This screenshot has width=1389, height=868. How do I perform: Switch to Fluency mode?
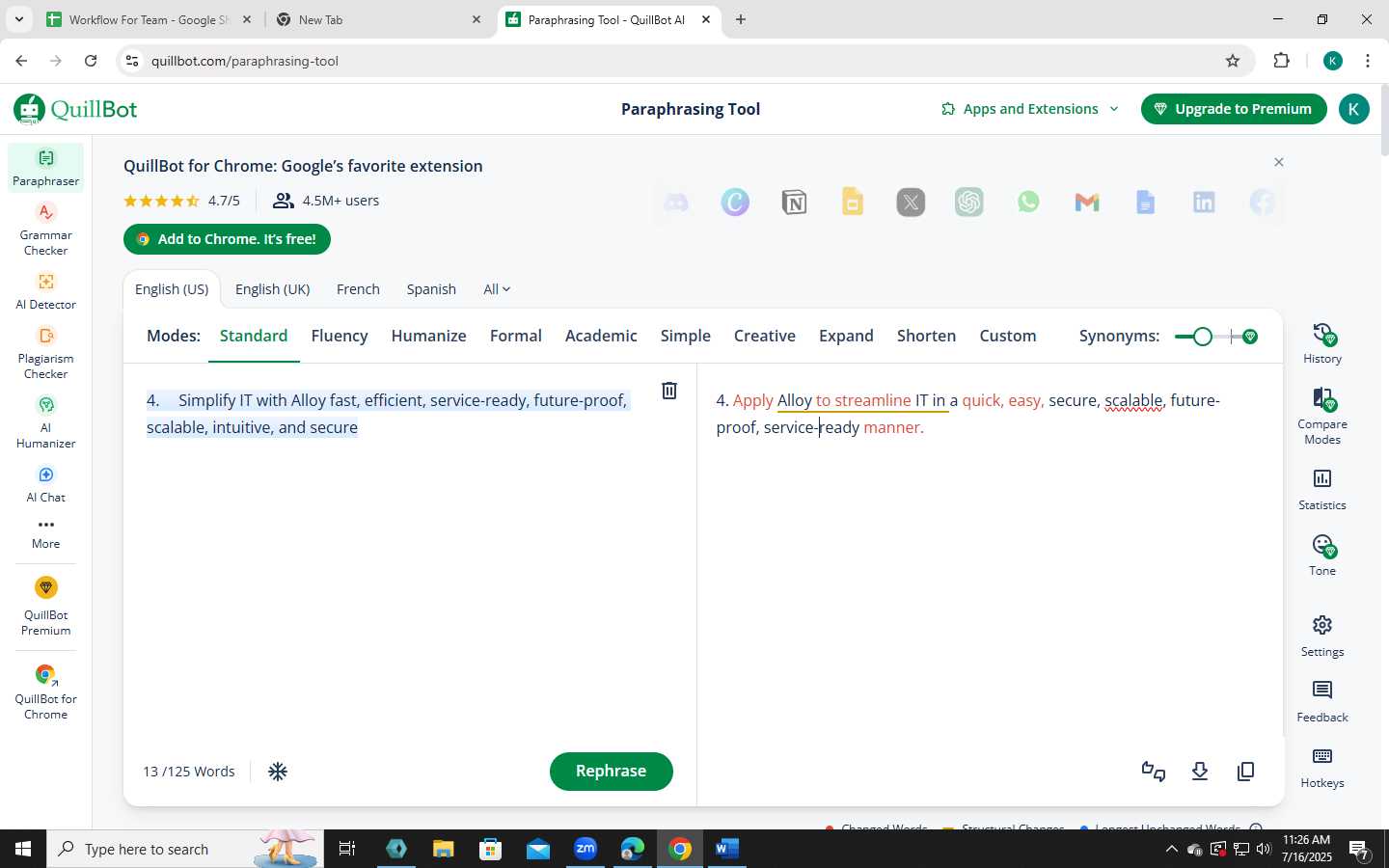[340, 336]
